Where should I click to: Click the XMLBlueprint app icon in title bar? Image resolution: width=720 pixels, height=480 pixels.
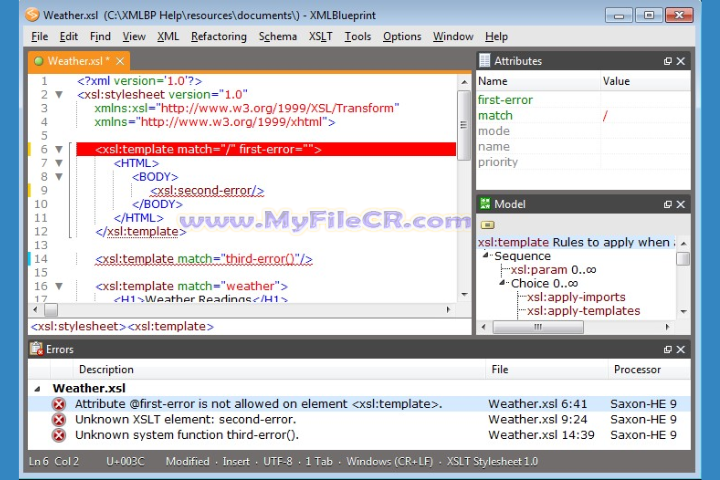point(33,15)
